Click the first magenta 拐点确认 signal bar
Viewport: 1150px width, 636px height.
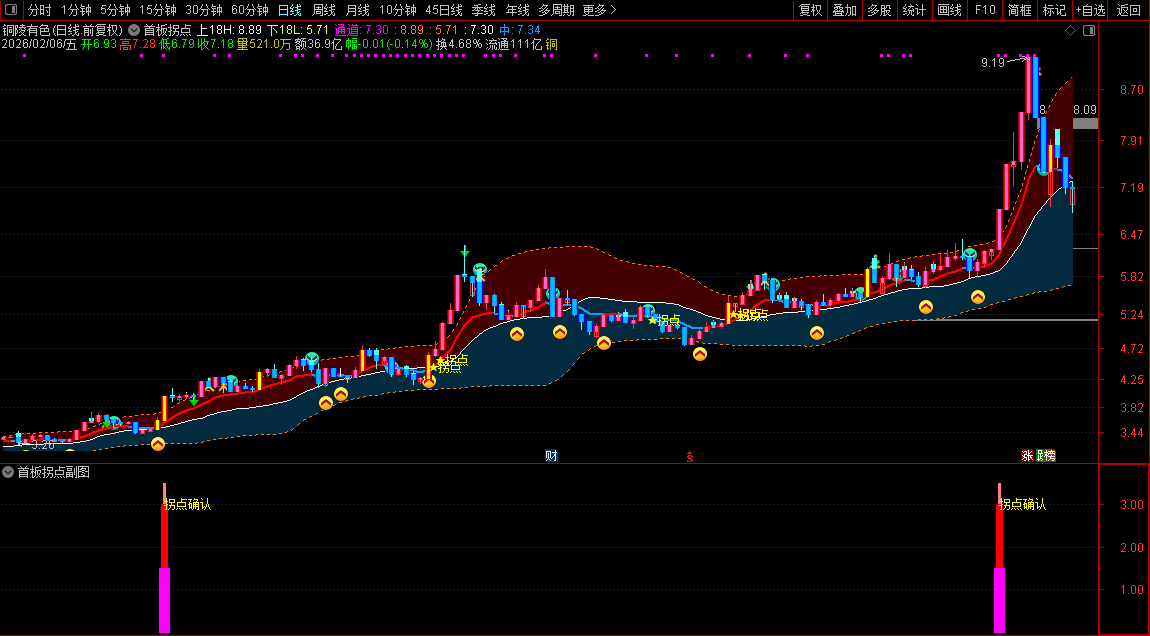point(164,600)
